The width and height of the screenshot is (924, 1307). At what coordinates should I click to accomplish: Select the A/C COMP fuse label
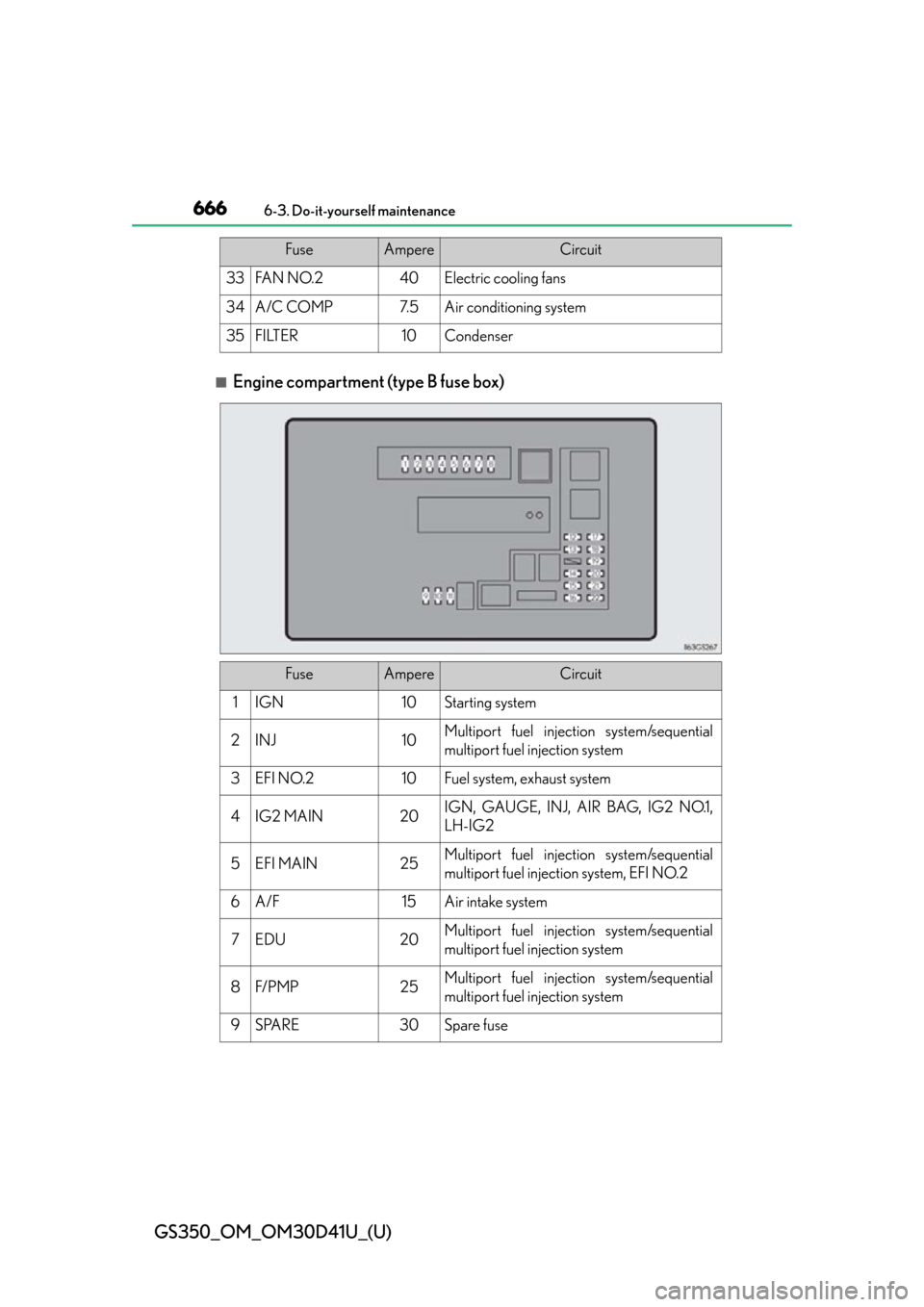point(294,307)
